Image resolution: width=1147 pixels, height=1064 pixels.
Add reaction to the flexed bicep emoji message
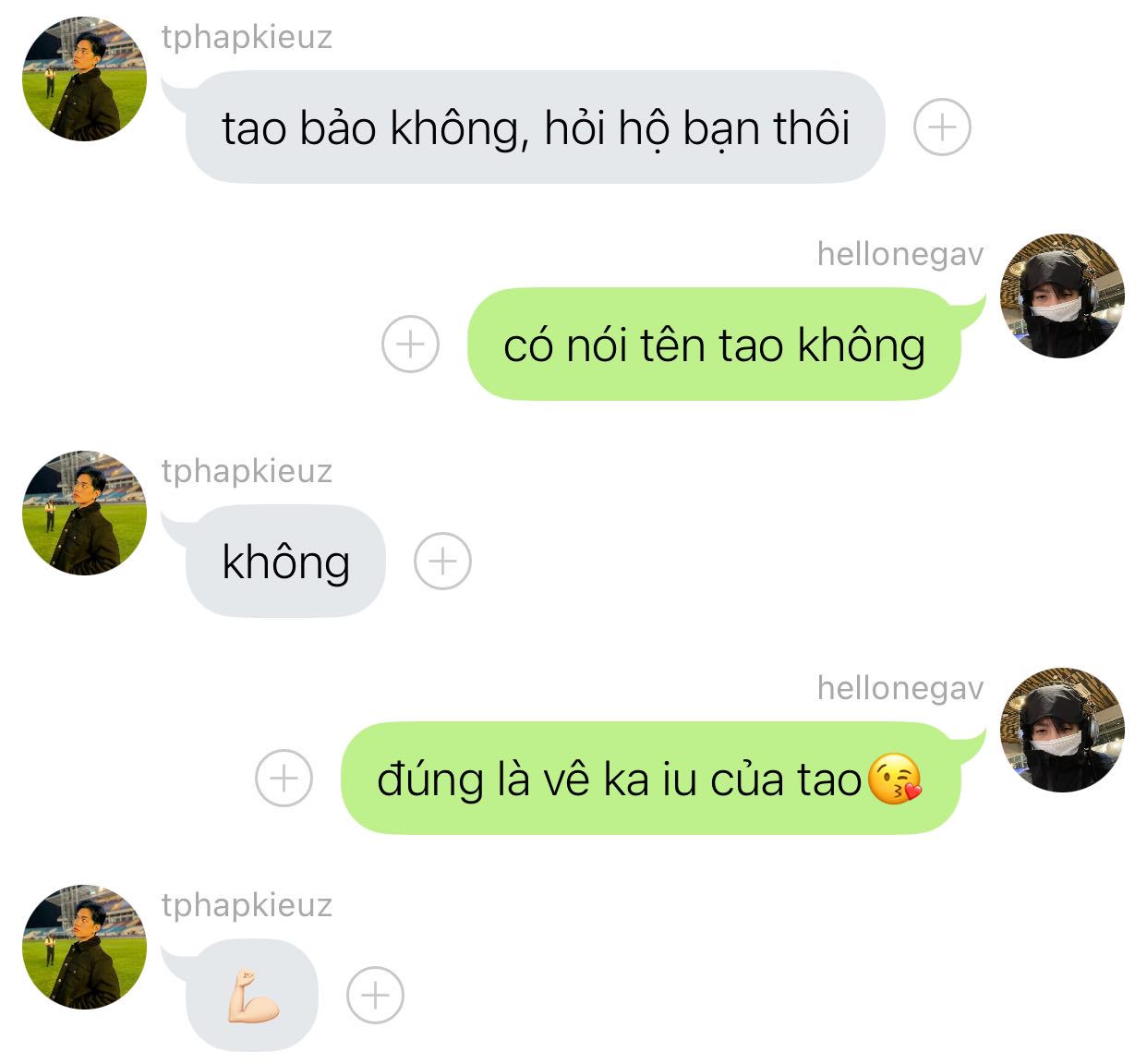point(375,995)
